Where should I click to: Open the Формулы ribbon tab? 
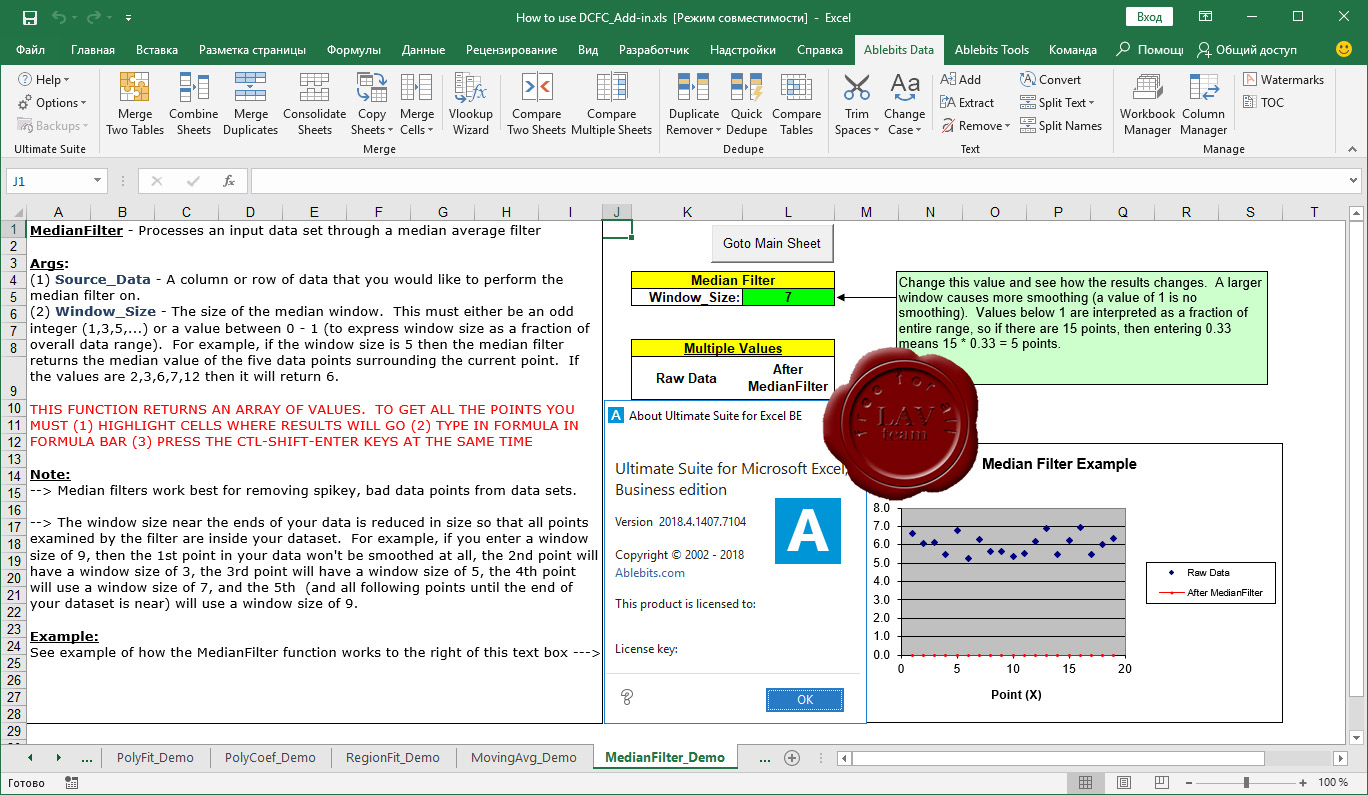click(354, 49)
